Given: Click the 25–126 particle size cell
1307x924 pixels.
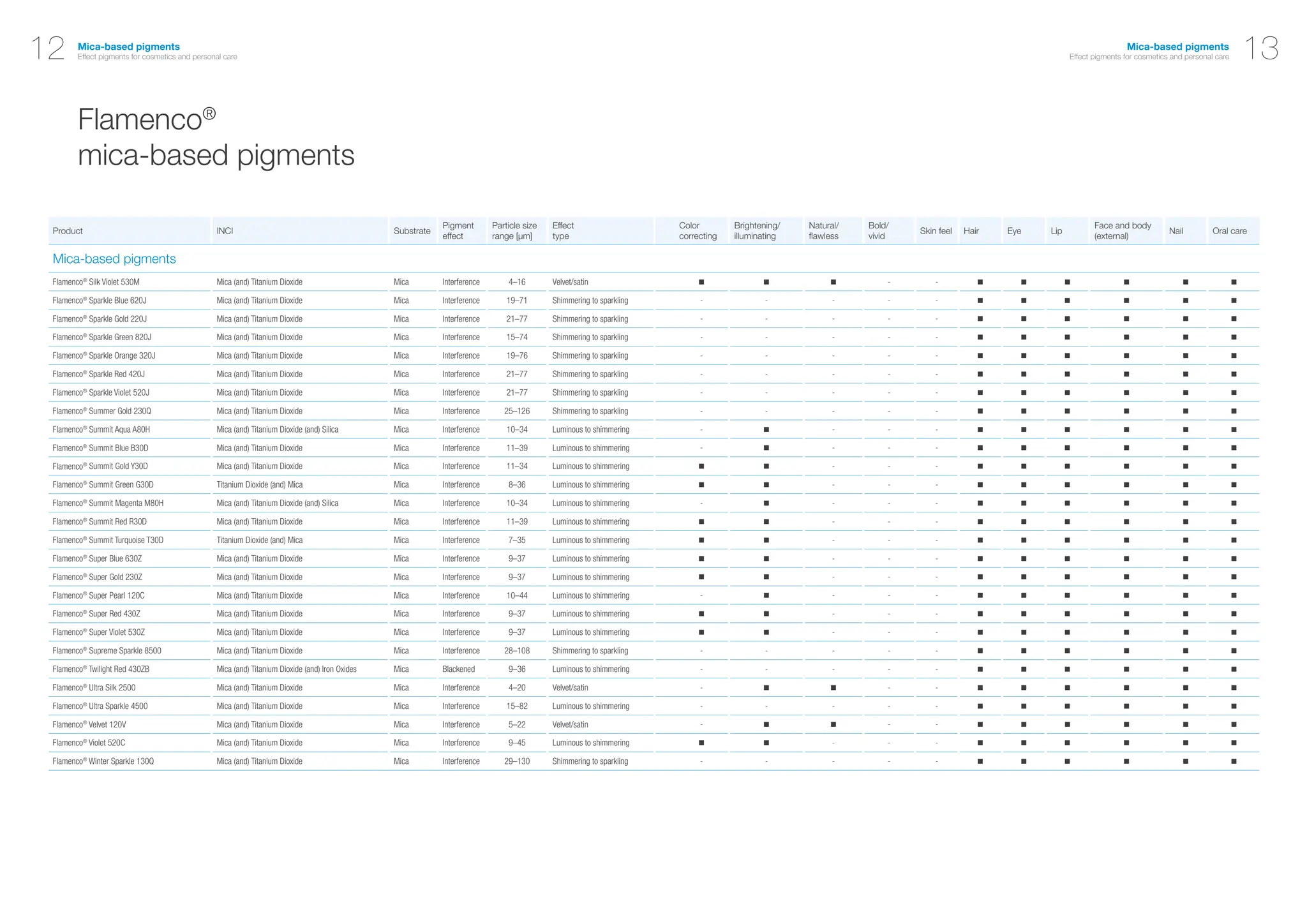Looking at the screenshot, I should coord(517,412).
